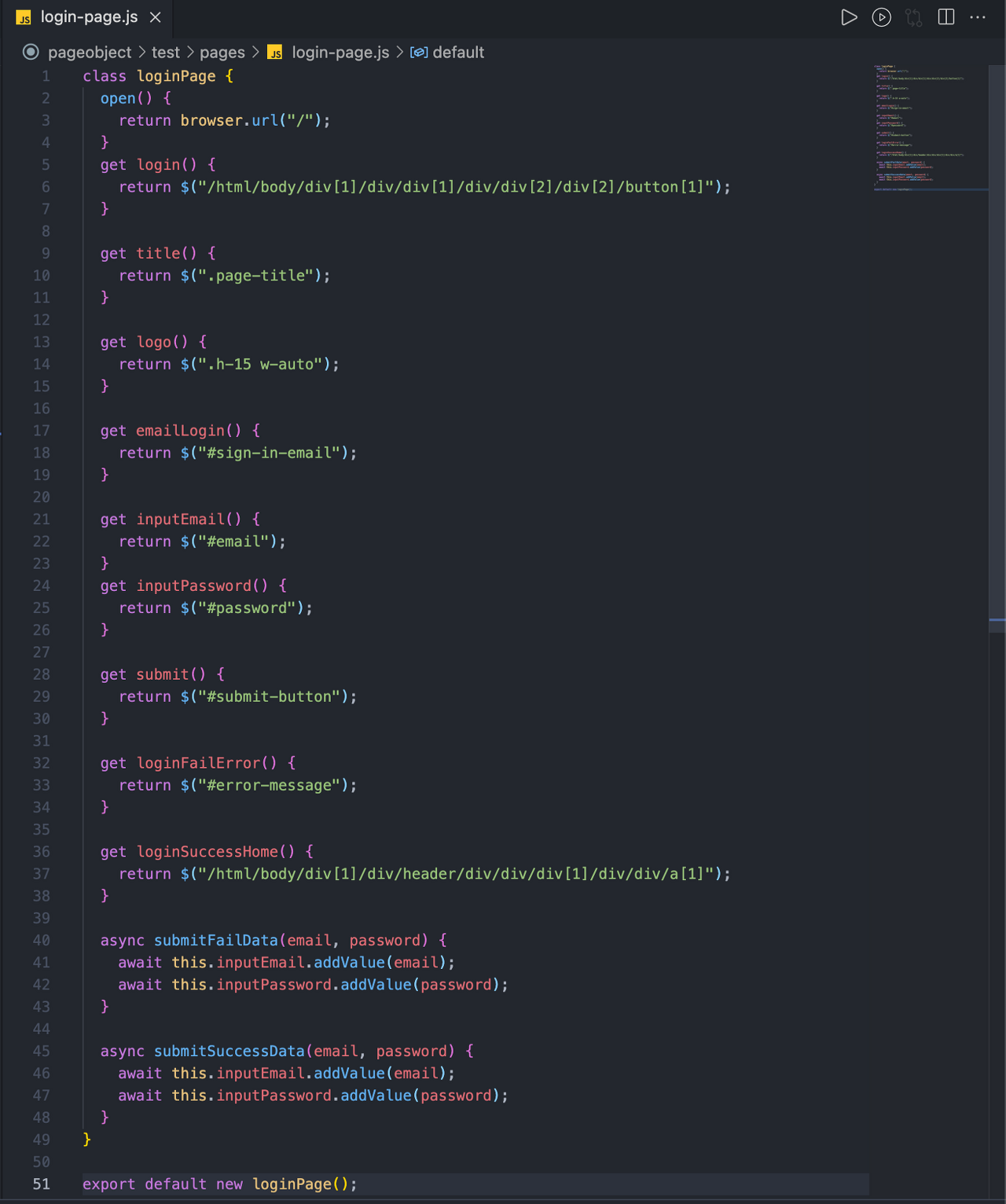This screenshot has height=1204, width=1006.
Task: Close the login-page.js editor tab
Action: coord(156,17)
